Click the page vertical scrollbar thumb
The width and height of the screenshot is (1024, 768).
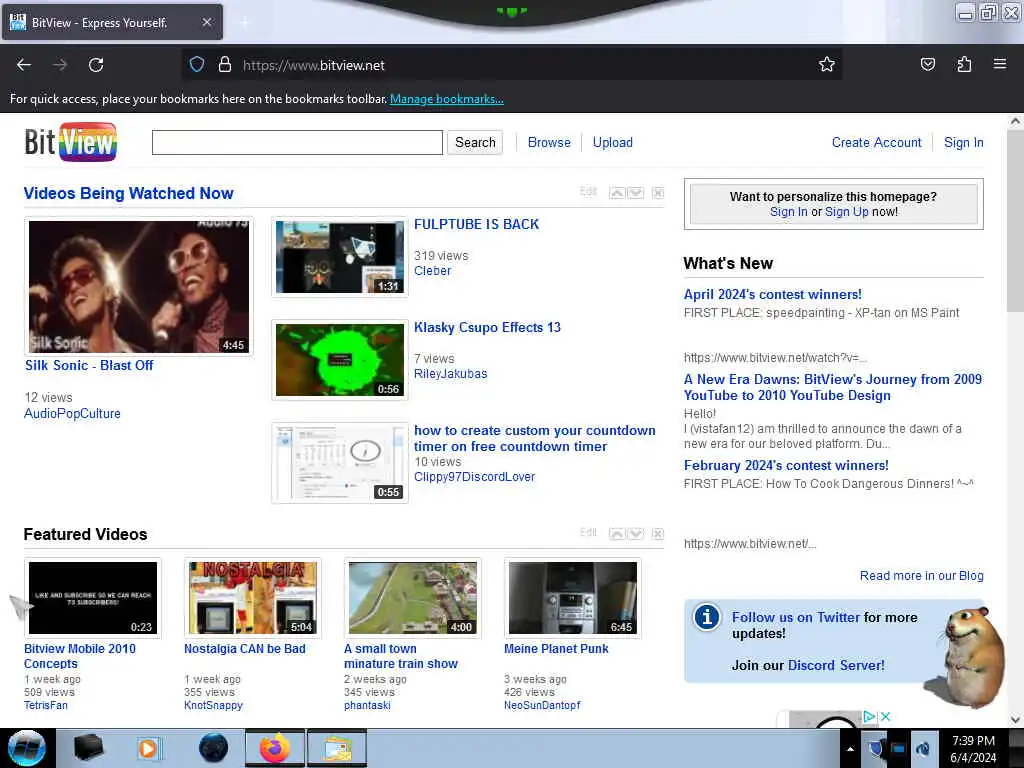coord(1014,219)
